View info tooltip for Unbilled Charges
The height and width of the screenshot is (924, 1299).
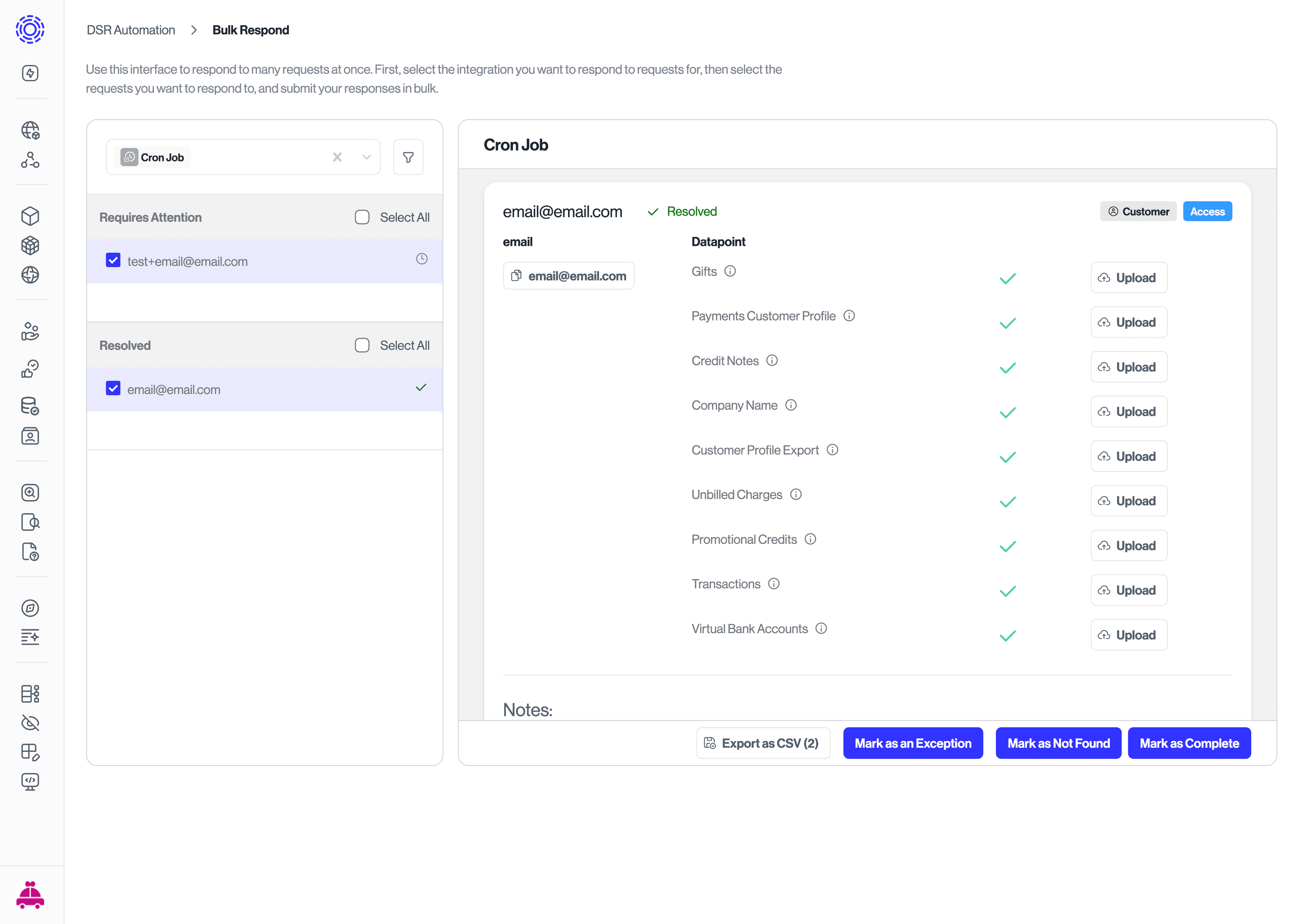click(796, 494)
